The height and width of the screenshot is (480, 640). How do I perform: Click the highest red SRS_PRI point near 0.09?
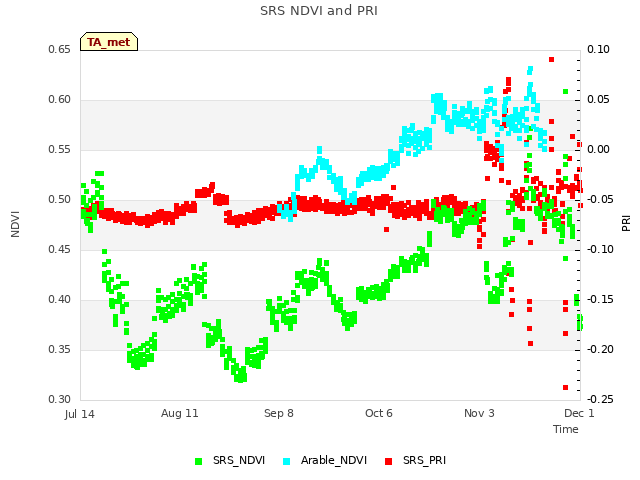coord(551,60)
